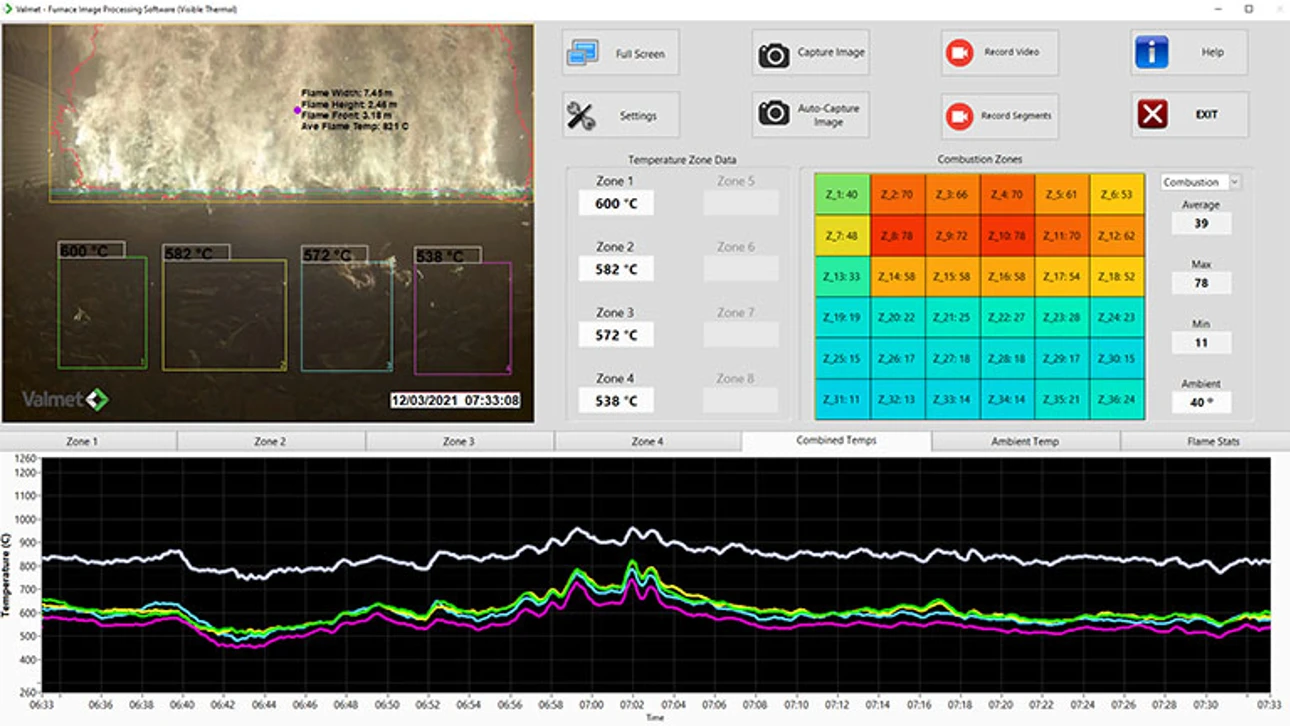Select the green Z_1:40 zone cell
The width and height of the screenshot is (1290, 726).
point(841,194)
